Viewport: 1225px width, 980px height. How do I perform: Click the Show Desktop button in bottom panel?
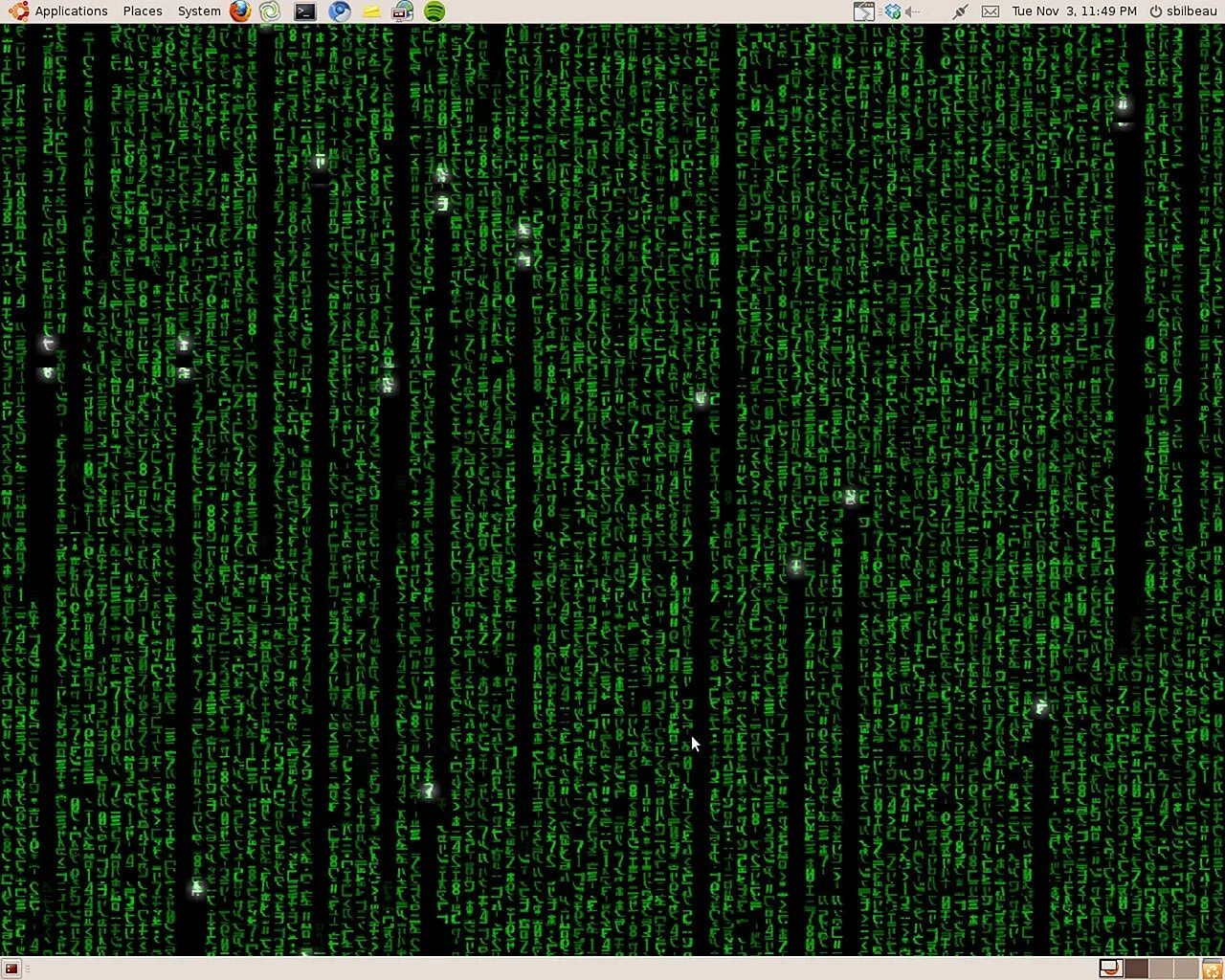click(x=11, y=969)
